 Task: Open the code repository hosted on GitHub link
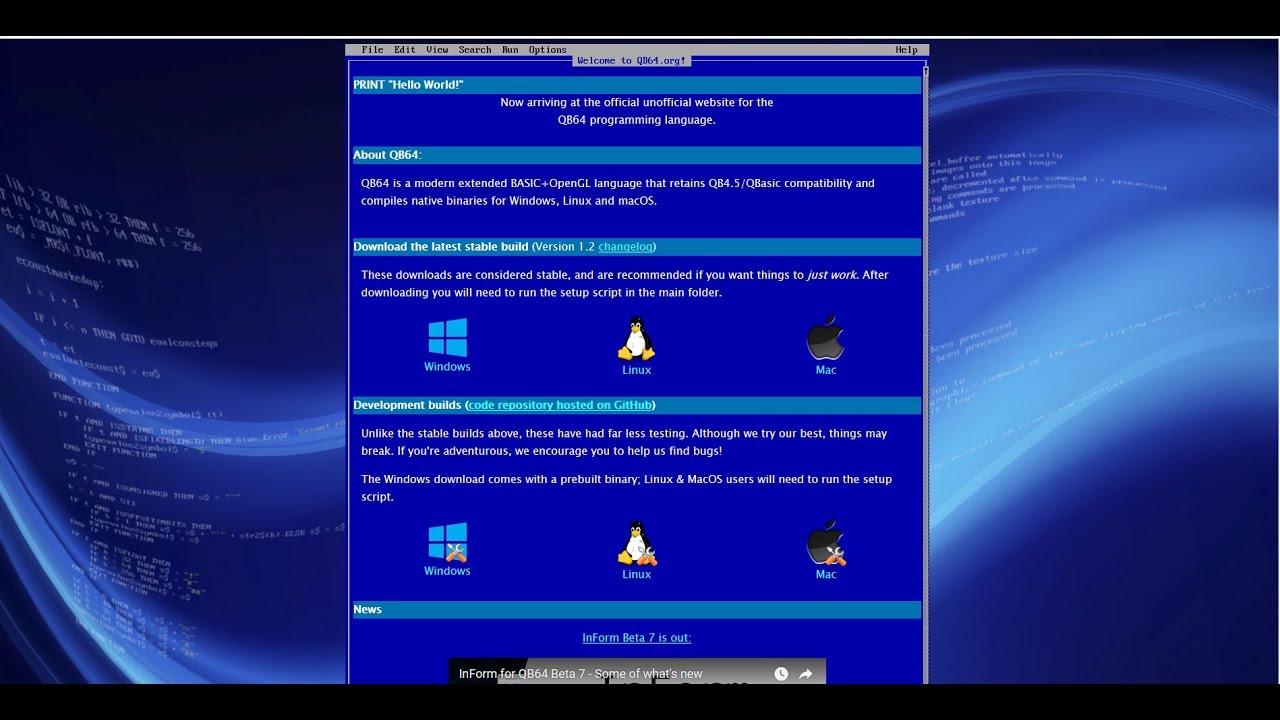tap(561, 405)
